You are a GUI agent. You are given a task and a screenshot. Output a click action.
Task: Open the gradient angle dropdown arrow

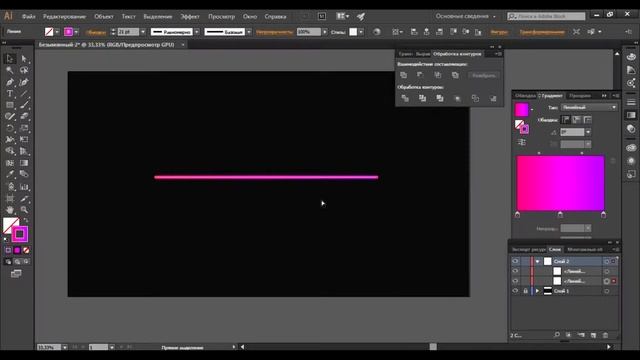pos(588,132)
